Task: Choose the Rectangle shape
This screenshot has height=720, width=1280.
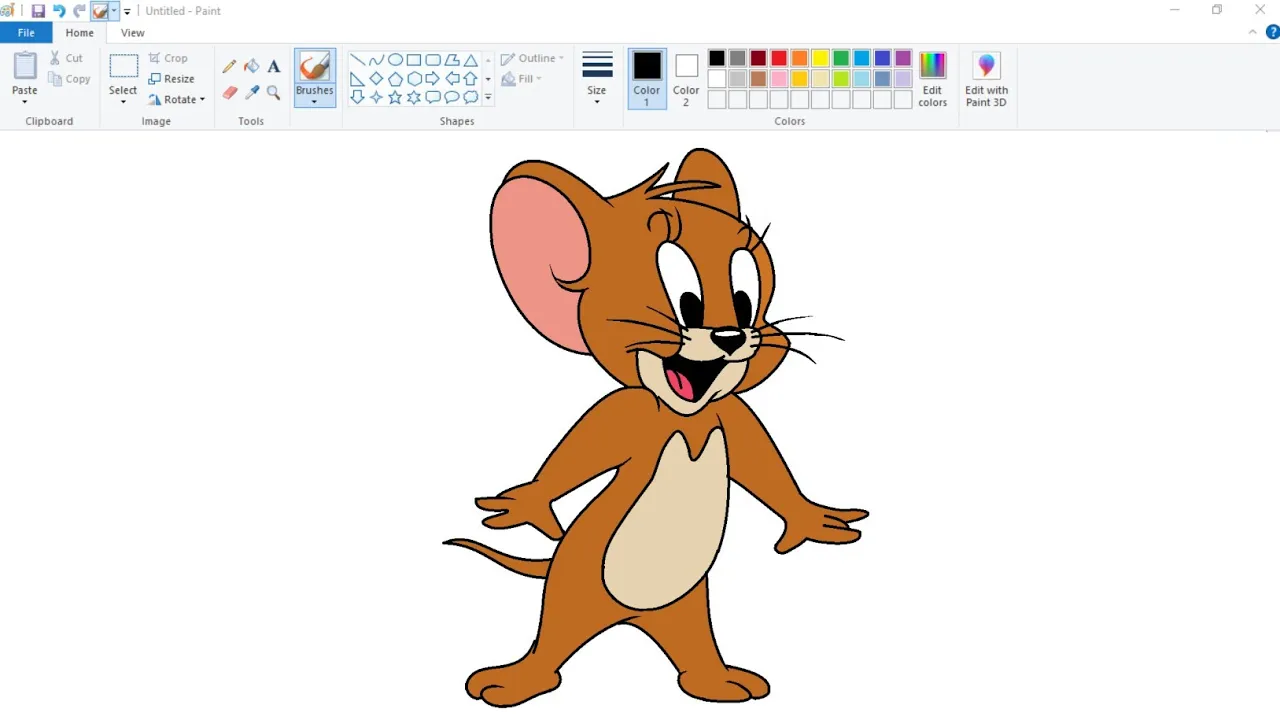Action: pyautogui.click(x=414, y=60)
